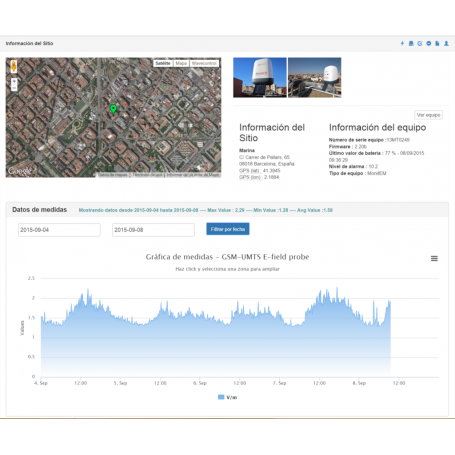Click the 'Datos de medidas' panel title
Viewport: 455px width, 455px height.
click(39, 210)
